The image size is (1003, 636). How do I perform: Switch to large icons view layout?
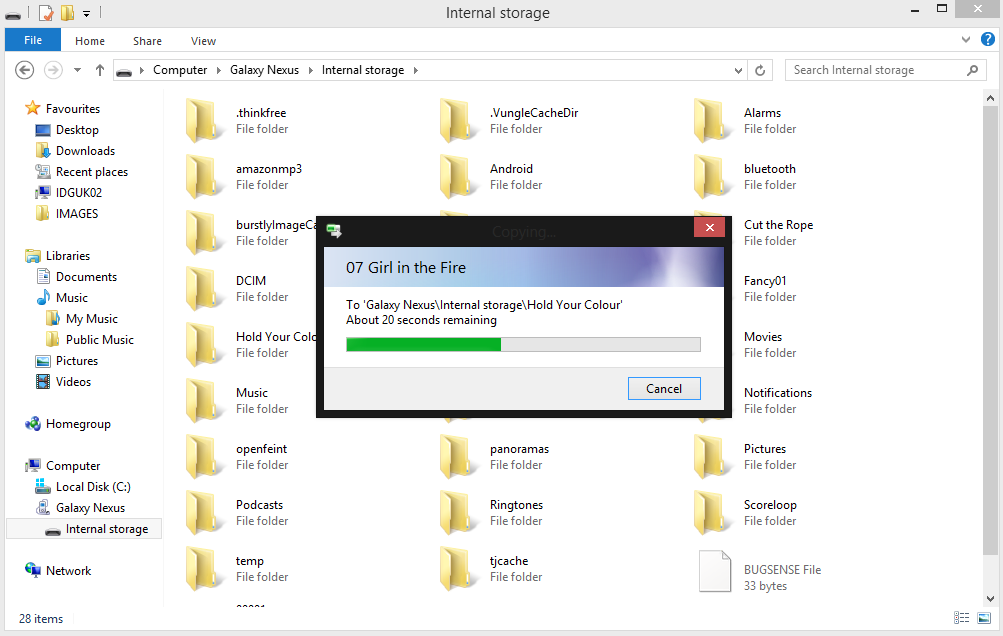point(982,618)
